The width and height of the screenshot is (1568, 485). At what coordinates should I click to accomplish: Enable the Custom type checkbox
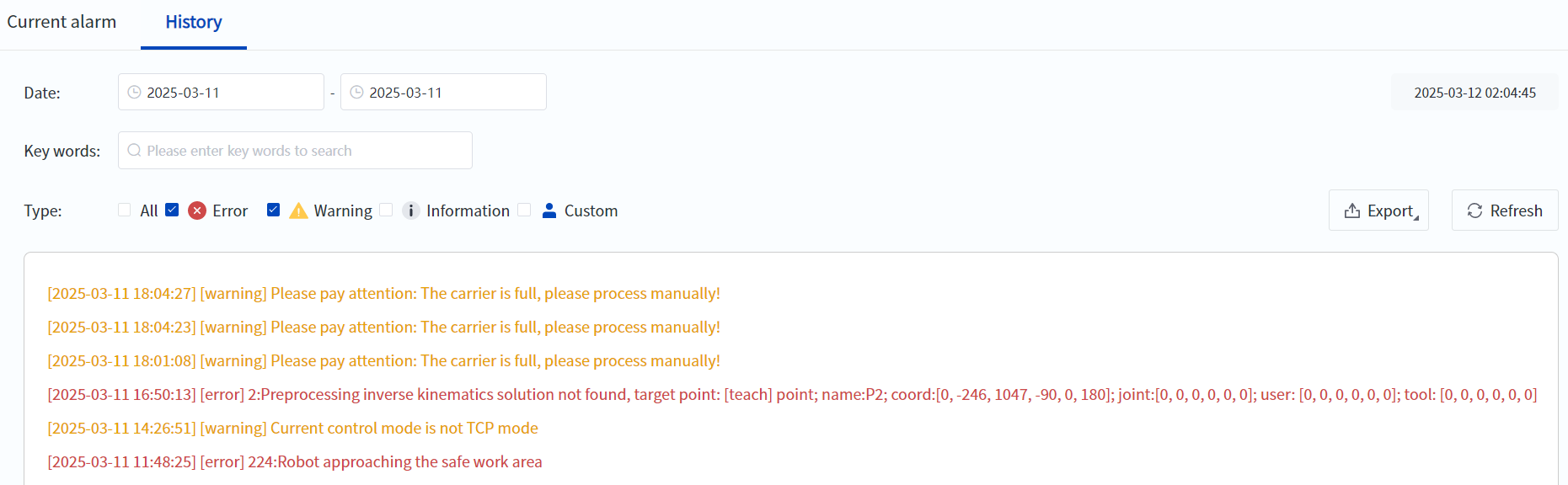click(524, 210)
